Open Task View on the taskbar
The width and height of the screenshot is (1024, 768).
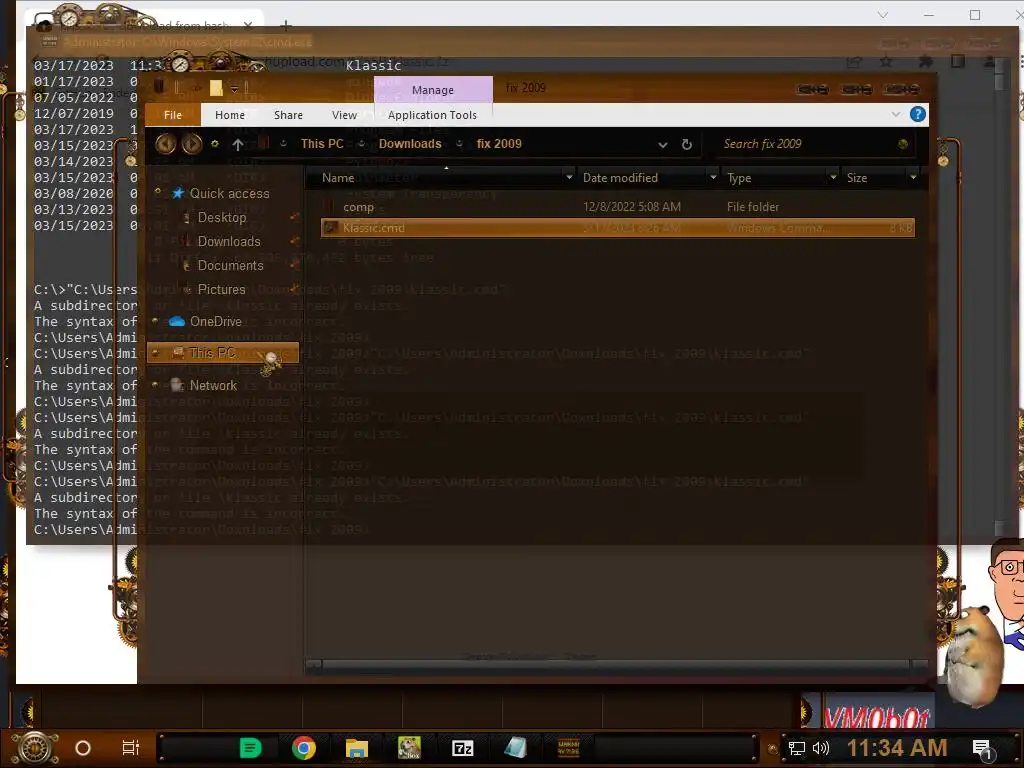(131, 748)
